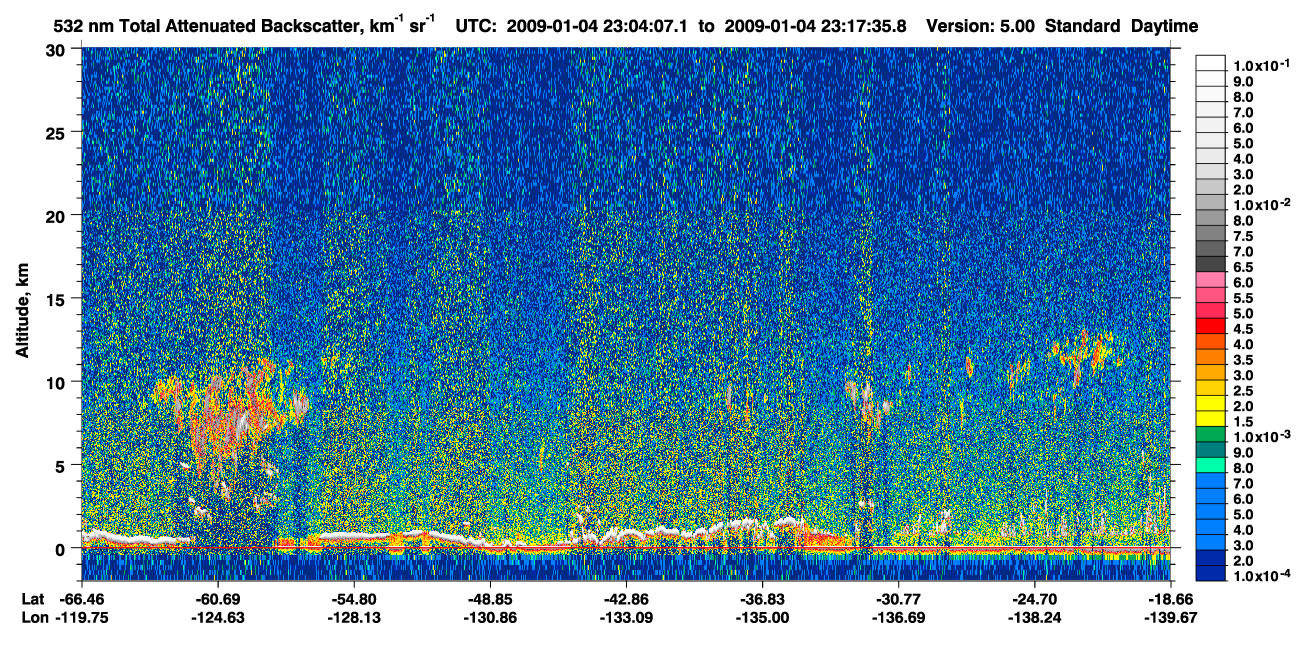1300x667 pixels.
Task: Click latitude value '-36.83'
Action: [762, 600]
